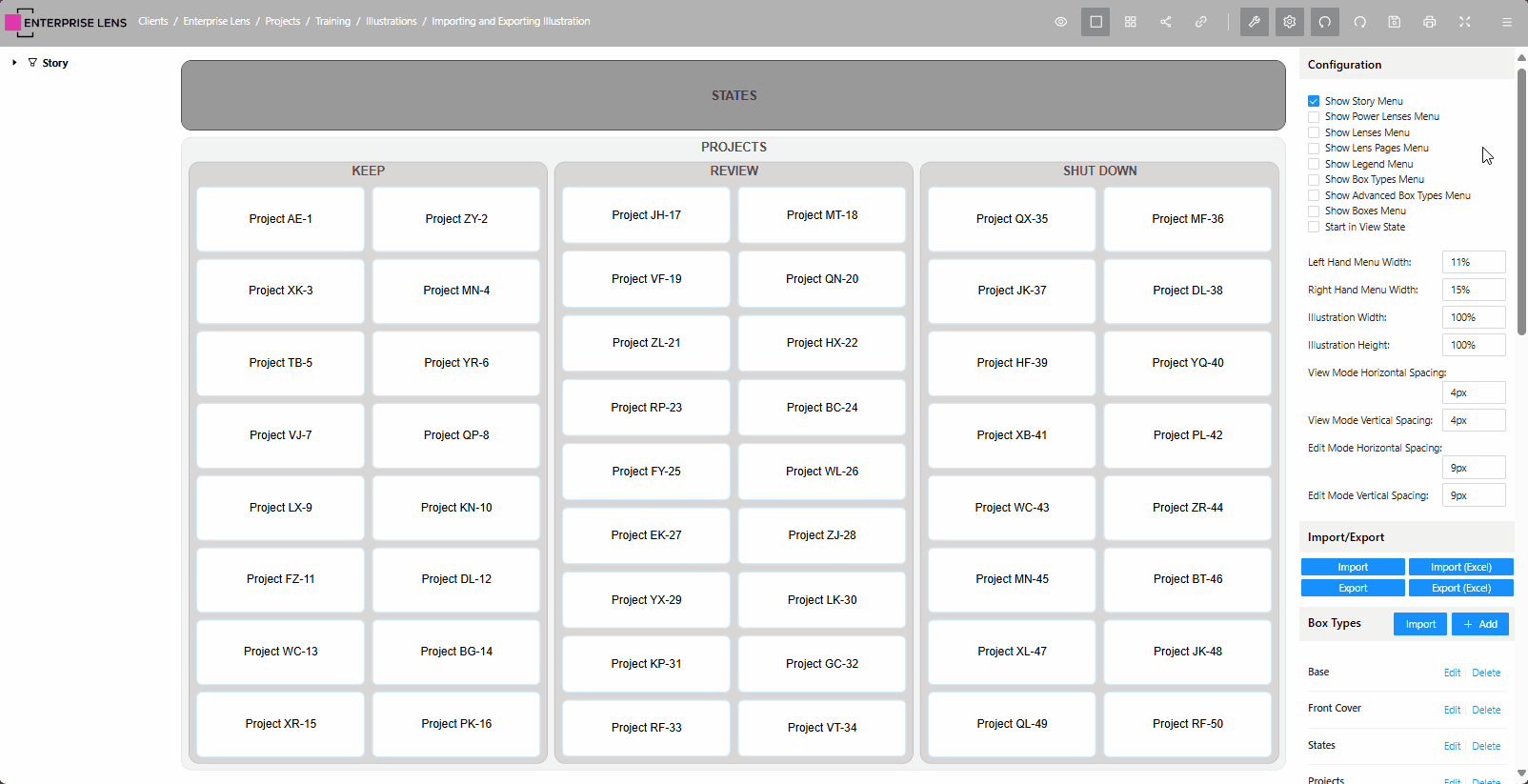
Task: Click the save disk icon
Action: pyautogui.click(x=1395, y=22)
